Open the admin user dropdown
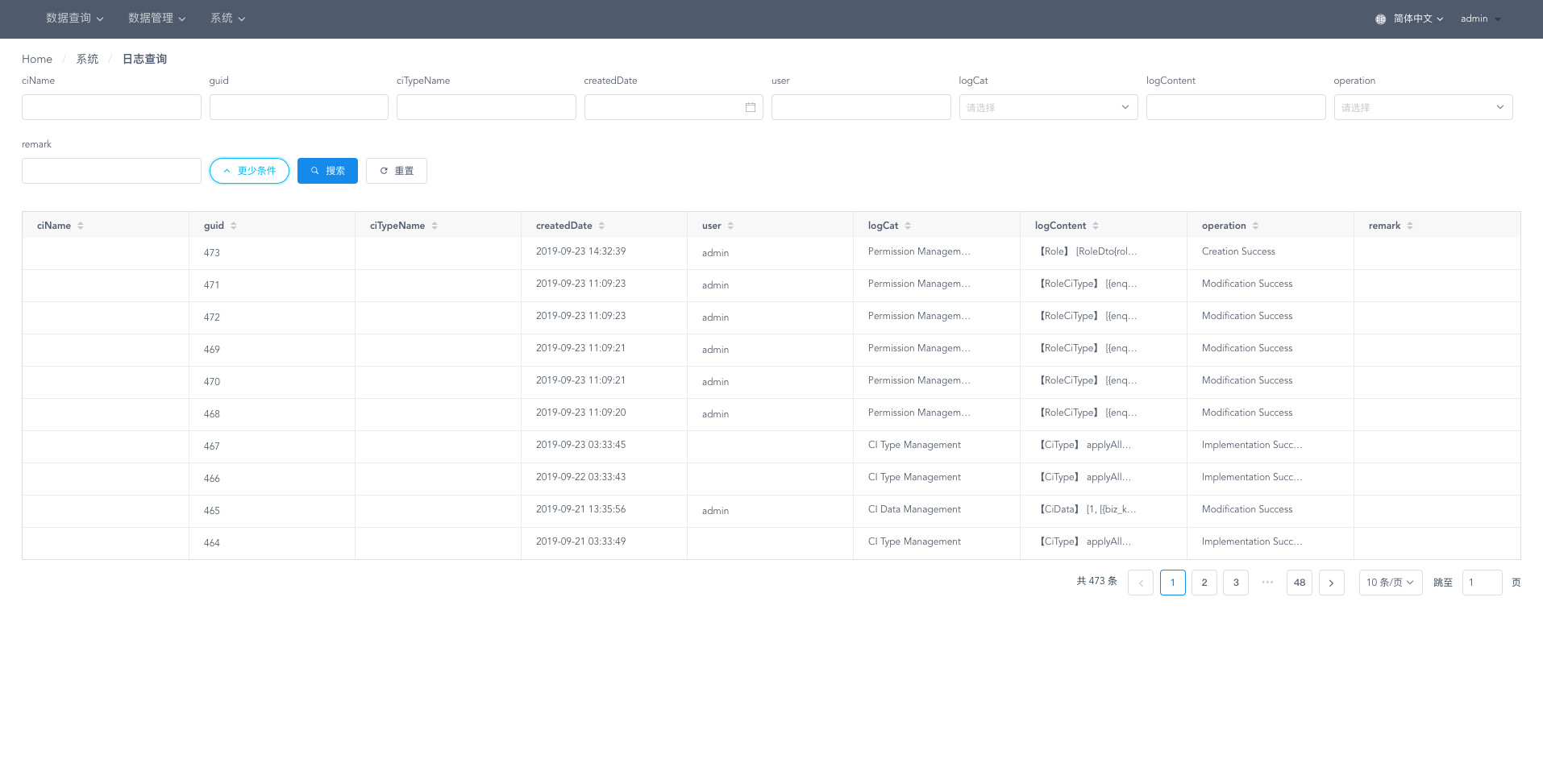The width and height of the screenshot is (1543, 784). coord(1481,19)
